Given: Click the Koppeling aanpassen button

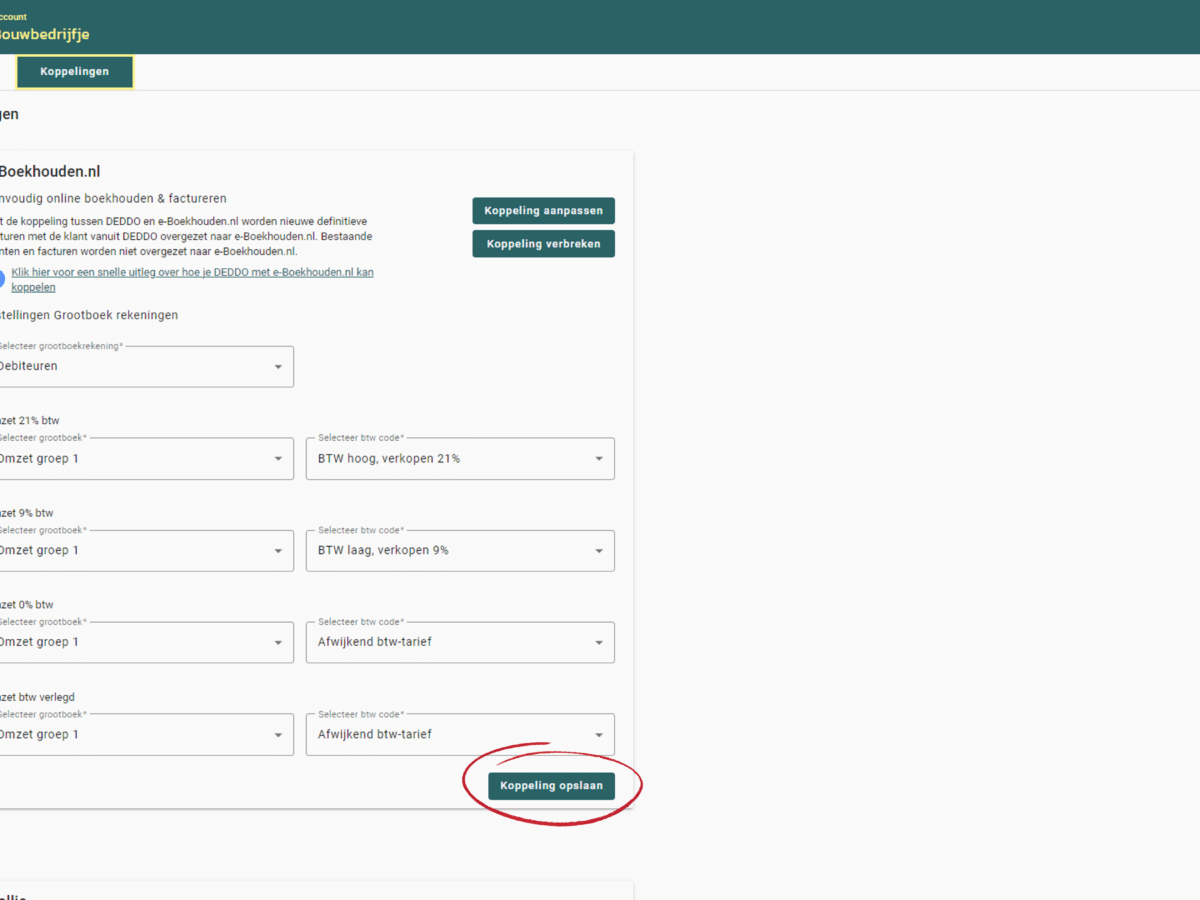Looking at the screenshot, I should [x=543, y=211].
